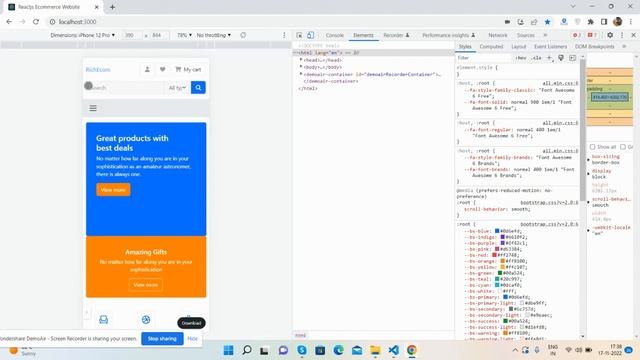Open the All type category dropdown
Image resolution: width=640 pixels, height=360 pixels.
(177, 87)
